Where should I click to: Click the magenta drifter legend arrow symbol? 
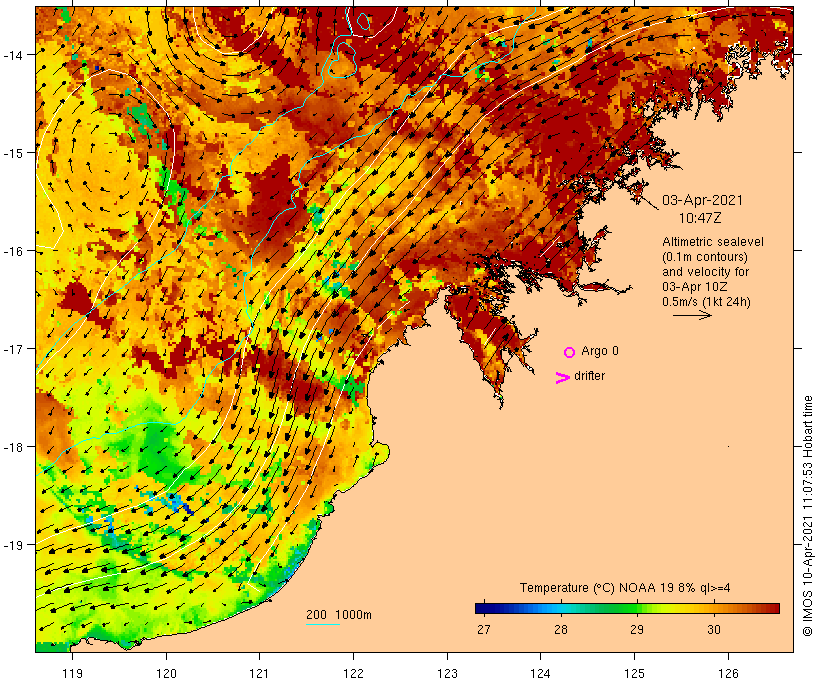point(562,378)
